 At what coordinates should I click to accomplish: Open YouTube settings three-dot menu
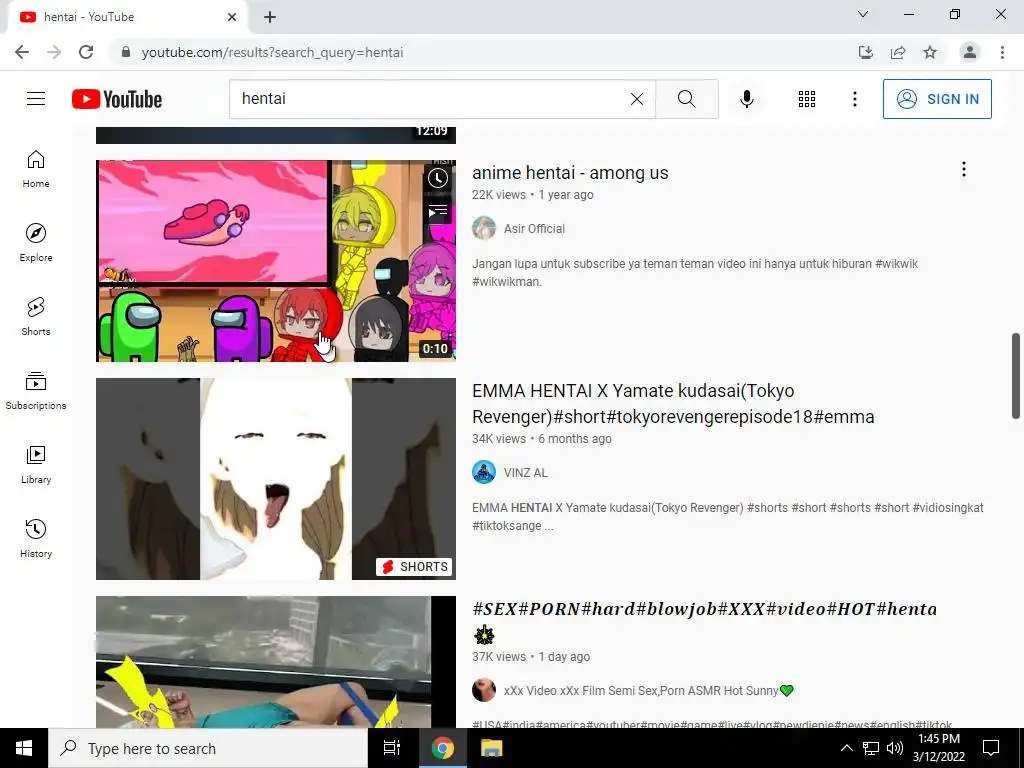pyautogui.click(x=854, y=99)
